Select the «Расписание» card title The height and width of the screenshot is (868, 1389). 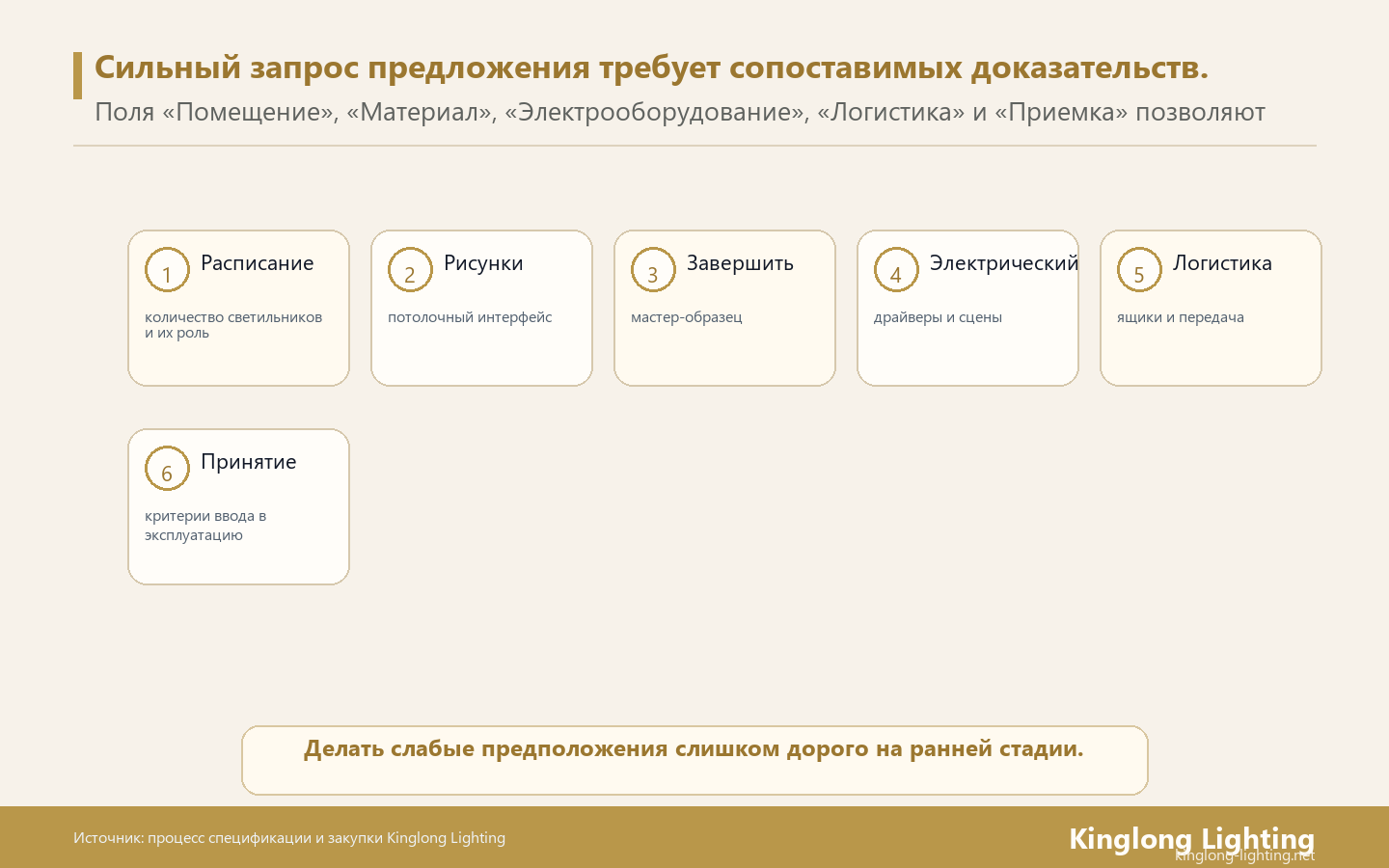coord(258,263)
